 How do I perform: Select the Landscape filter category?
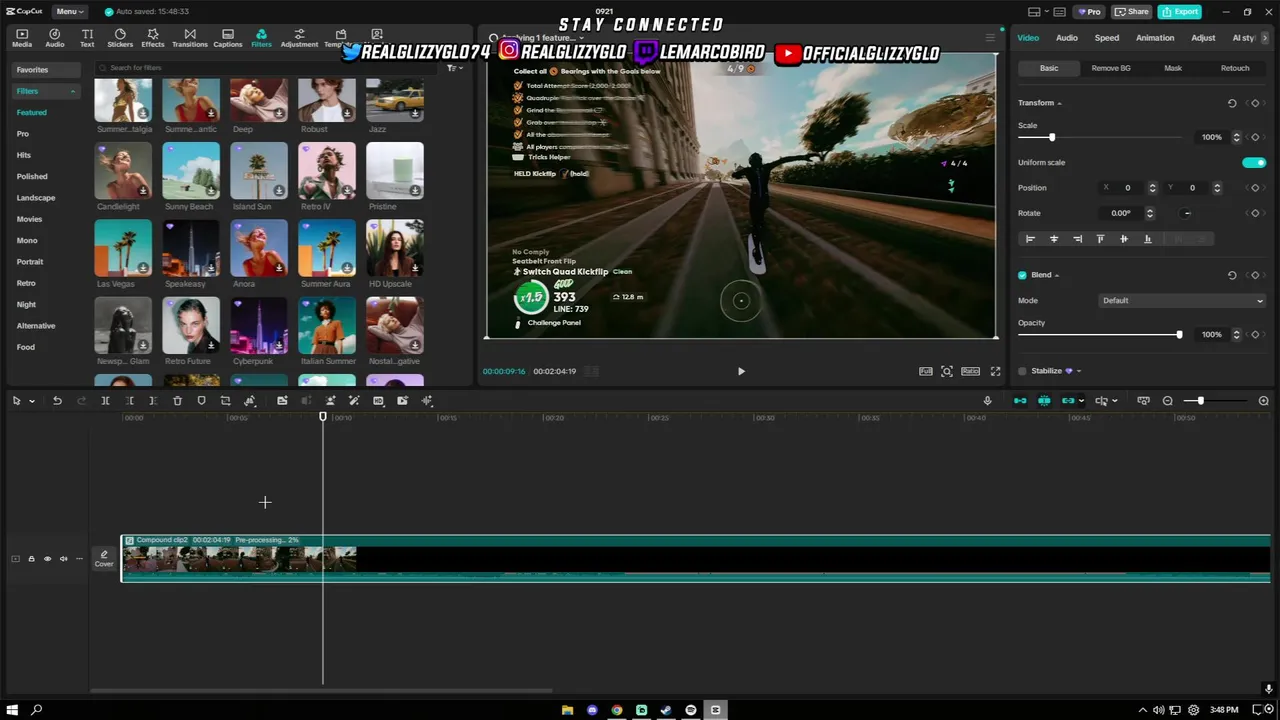(x=36, y=198)
